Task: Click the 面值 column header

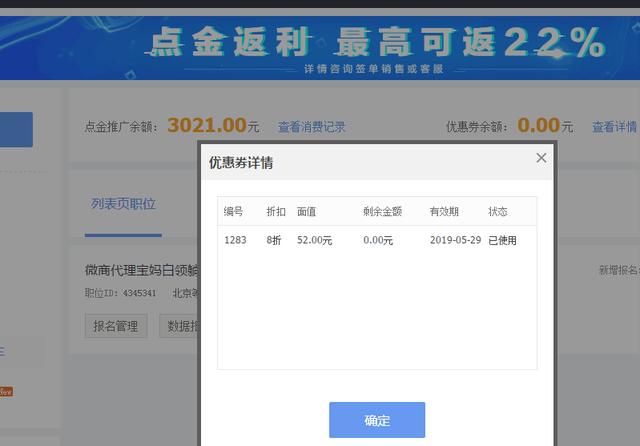Action: [x=306, y=212]
